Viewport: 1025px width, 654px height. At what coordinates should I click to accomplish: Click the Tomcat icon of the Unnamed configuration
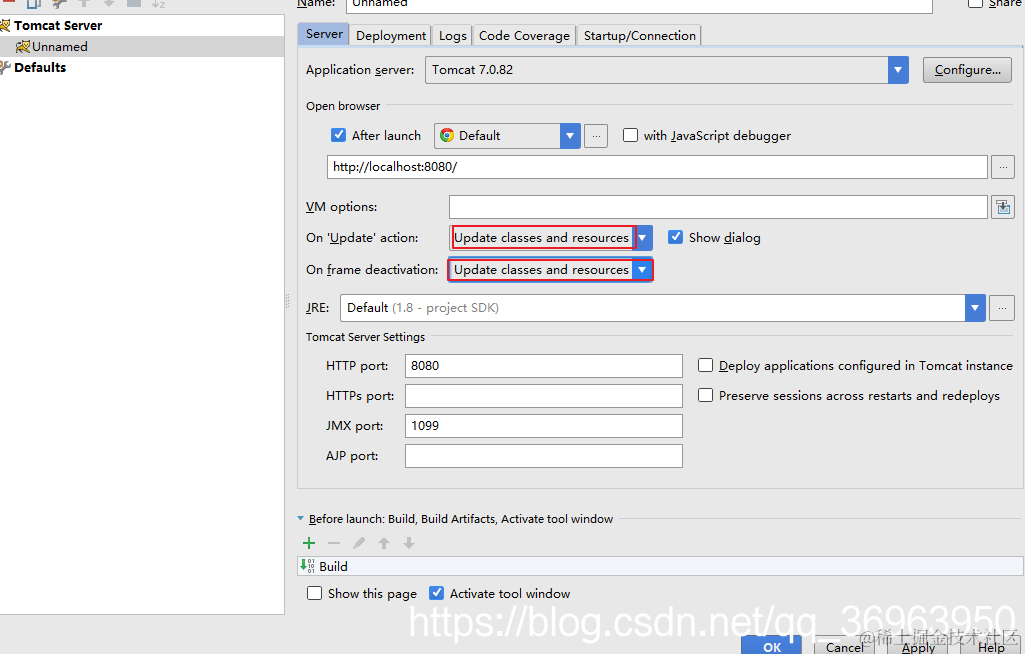[x=23, y=46]
